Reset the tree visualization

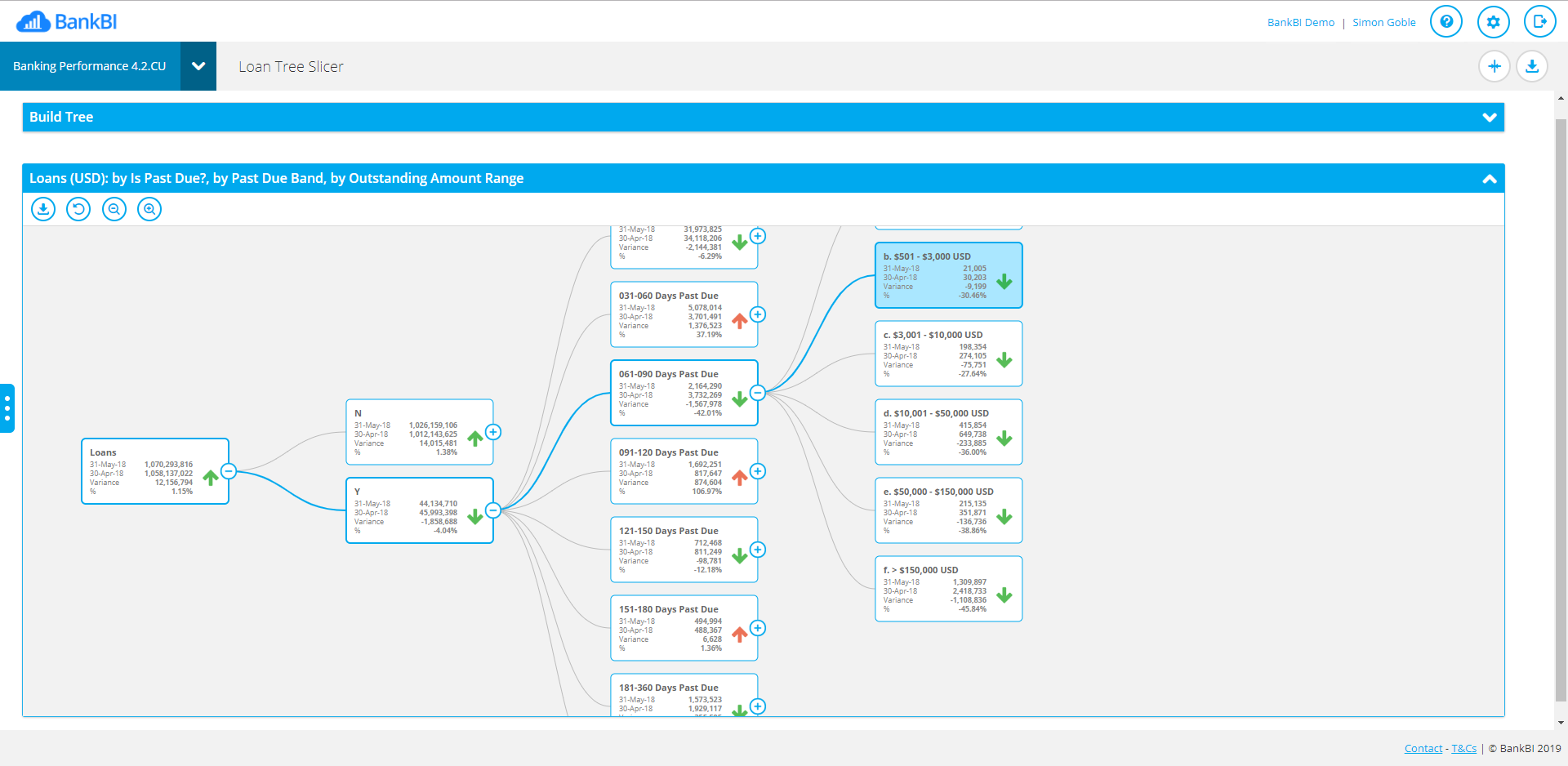pyautogui.click(x=78, y=209)
